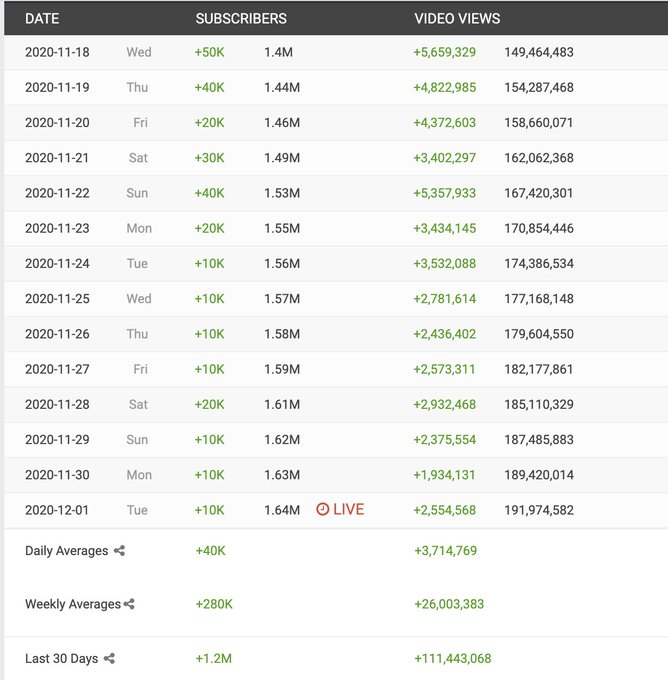Click the date 2020-12-01

coord(57,510)
